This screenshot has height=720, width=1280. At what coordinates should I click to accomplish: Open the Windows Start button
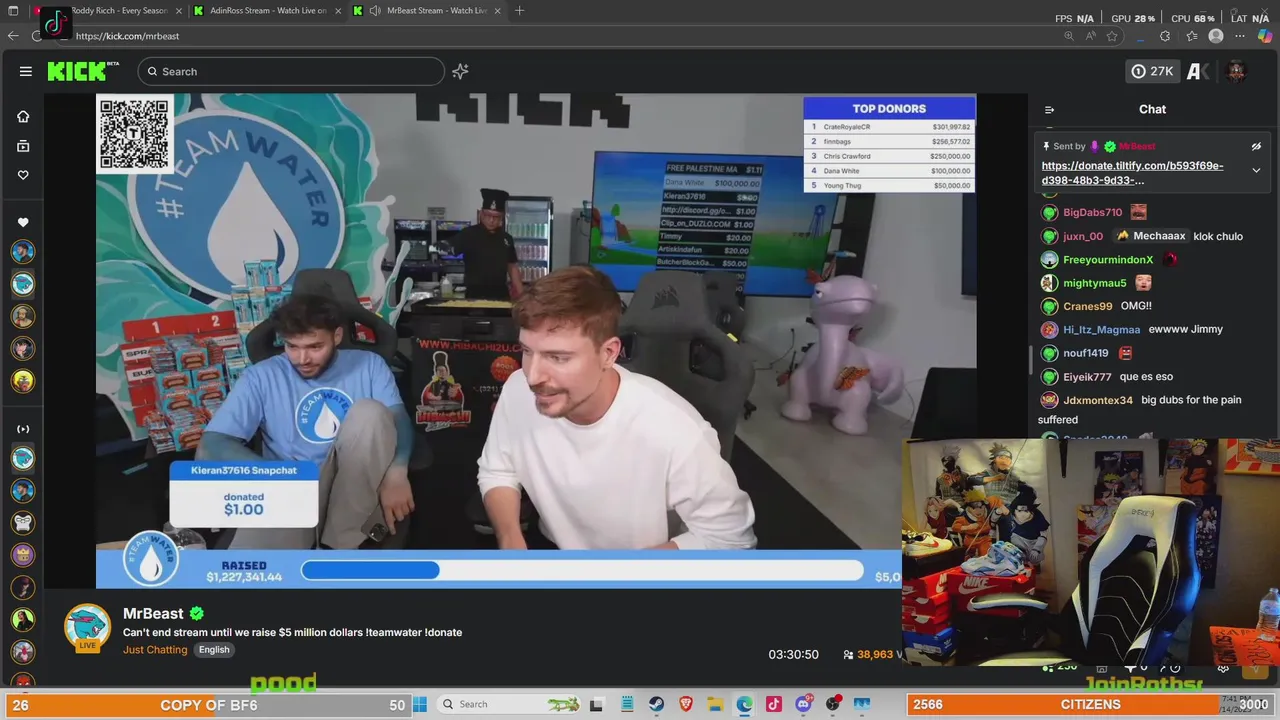(x=420, y=704)
